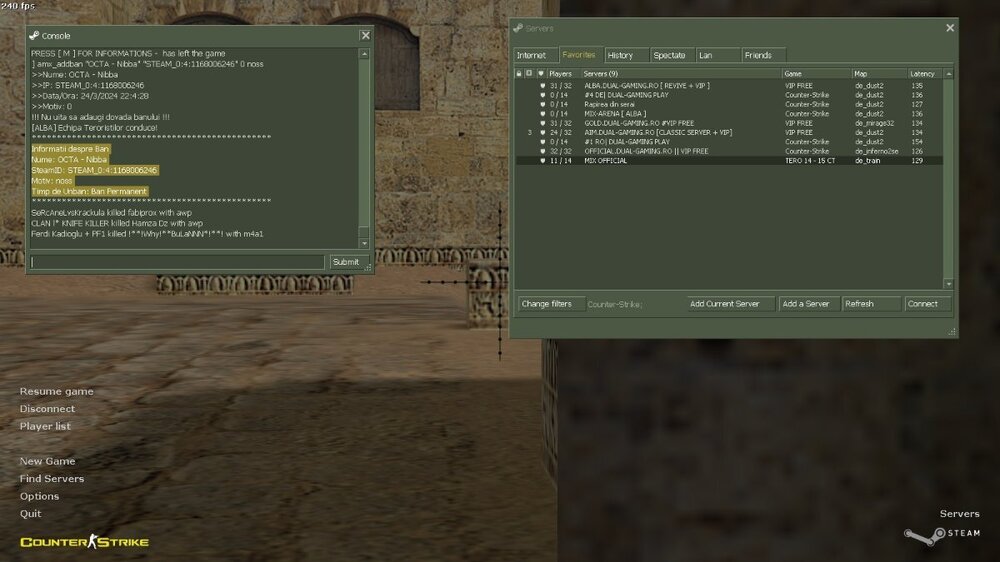Switch to the Internet tab
This screenshot has height=562, width=1000.
[x=532, y=55]
